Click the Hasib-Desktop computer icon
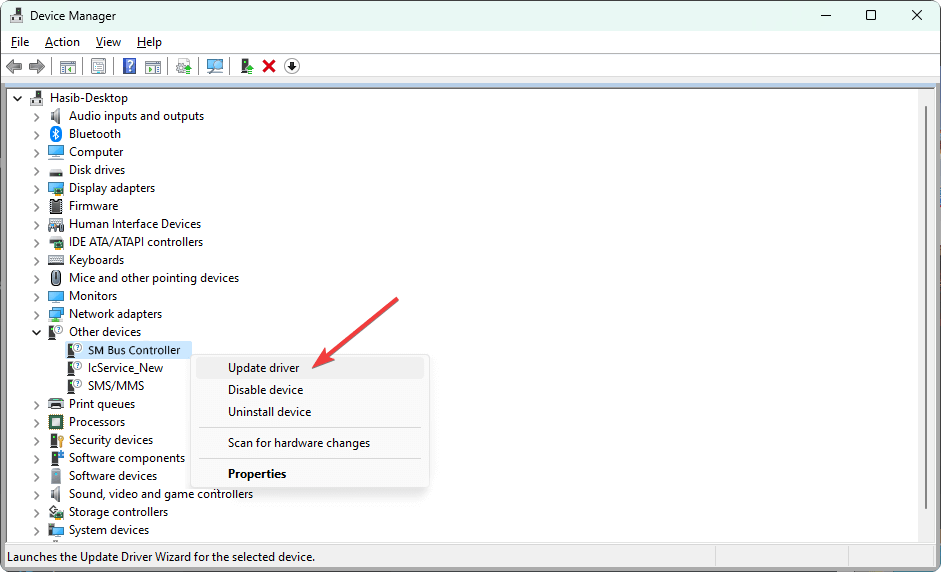 [x=37, y=98]
